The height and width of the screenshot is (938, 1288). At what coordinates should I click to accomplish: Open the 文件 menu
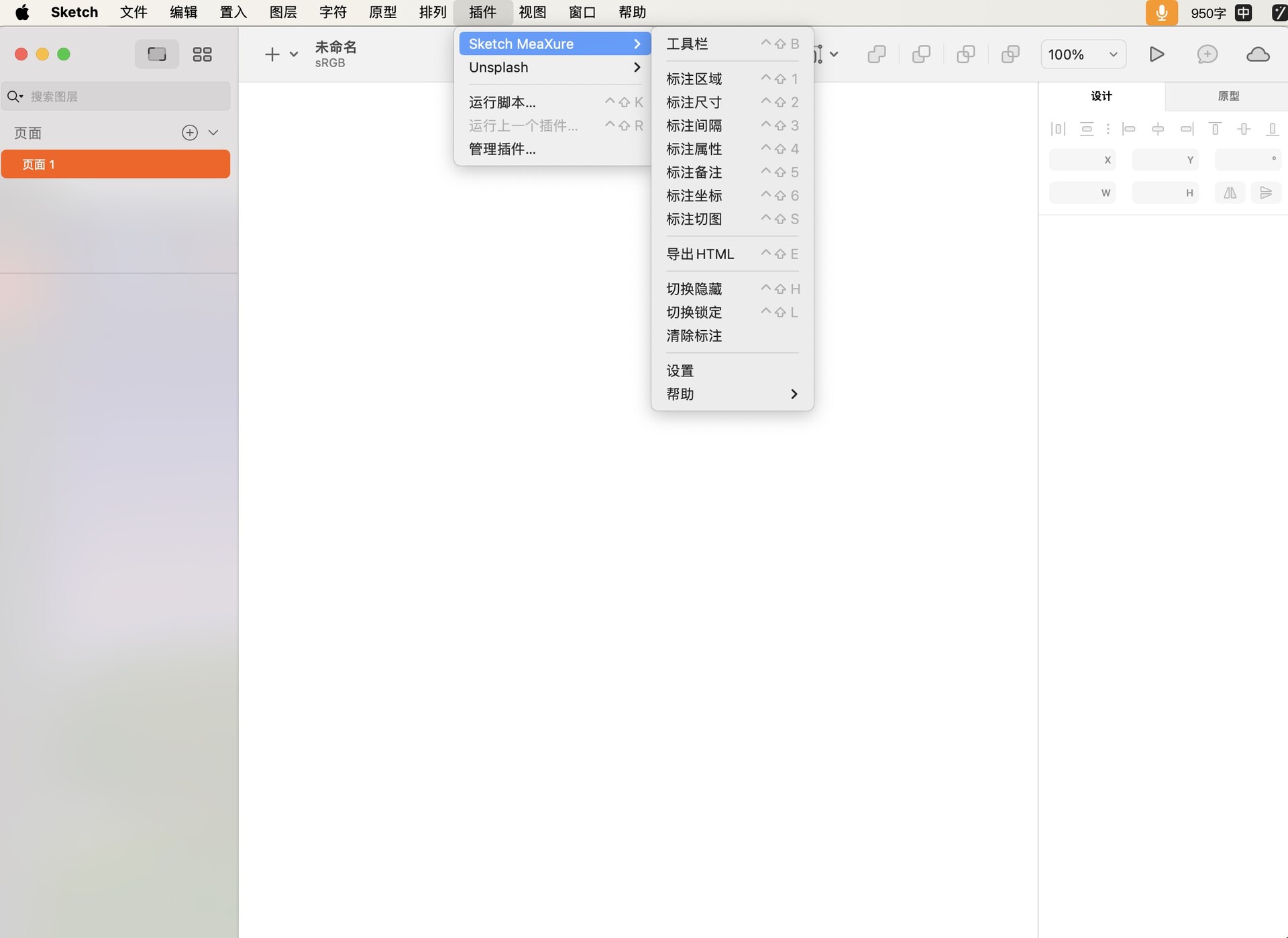(x=133, y=12)
